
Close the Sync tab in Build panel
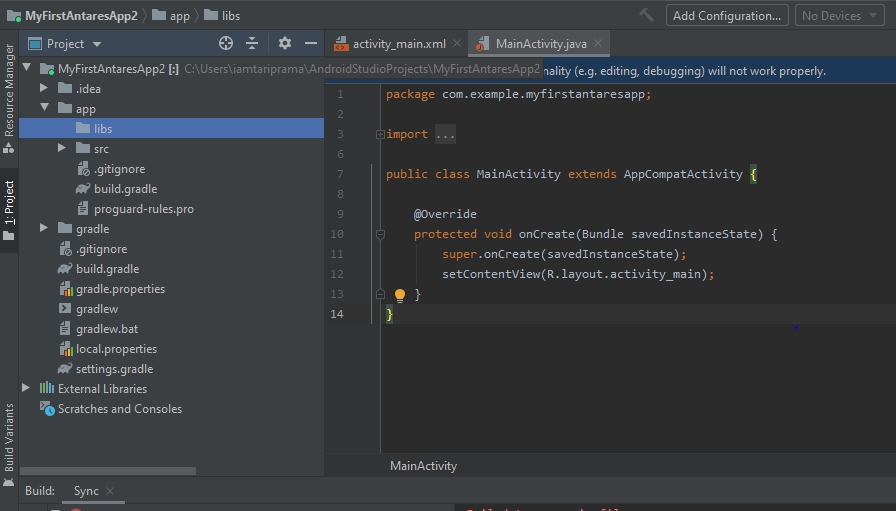[110, 491]
